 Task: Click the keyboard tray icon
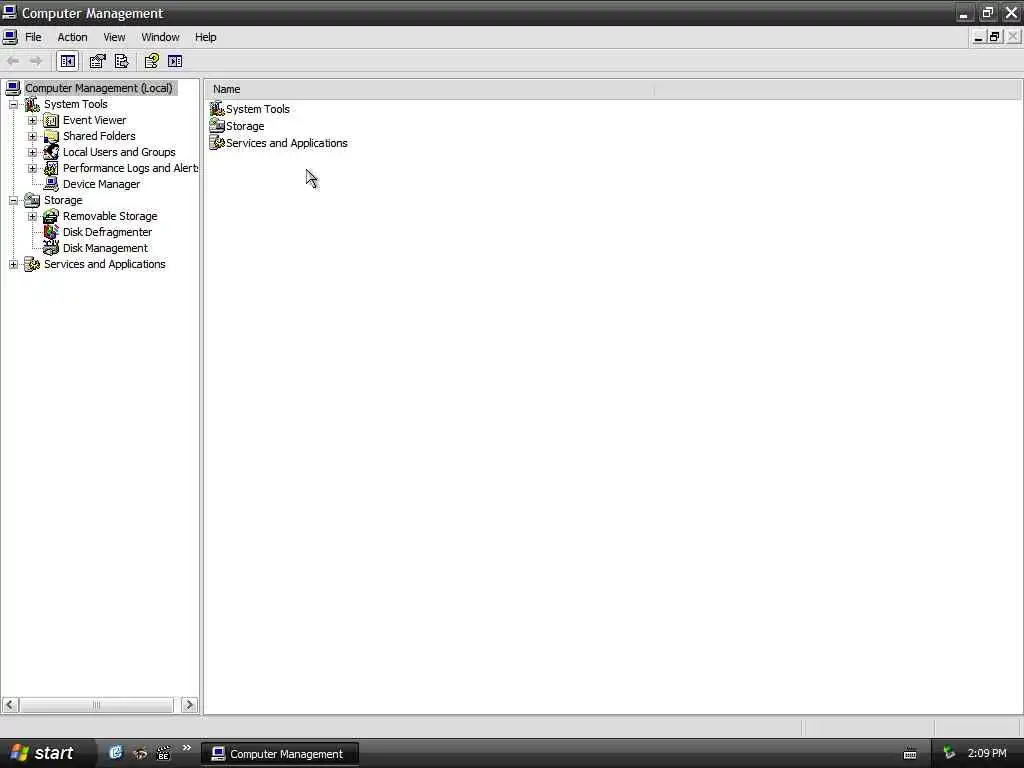click(x=910, y=755)
